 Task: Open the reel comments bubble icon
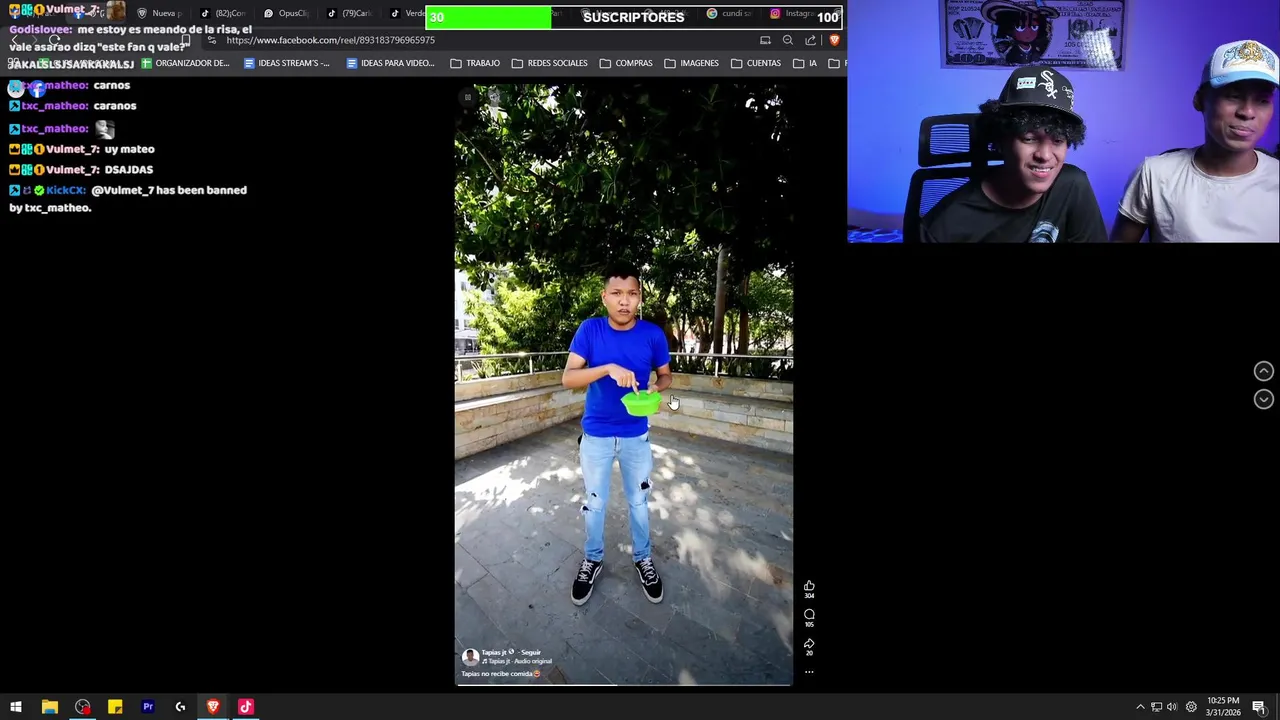(x=809, y=614)
